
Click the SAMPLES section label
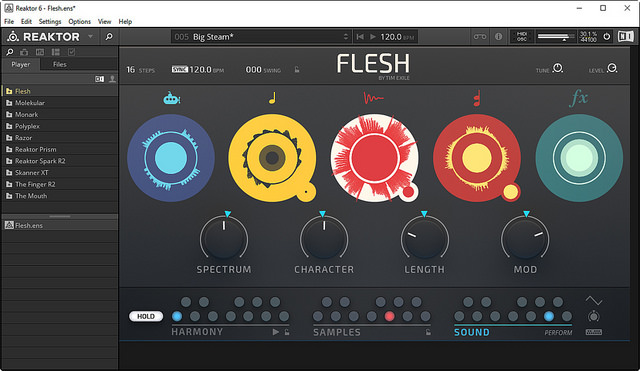pyautogui.click(x=337, y=332)
